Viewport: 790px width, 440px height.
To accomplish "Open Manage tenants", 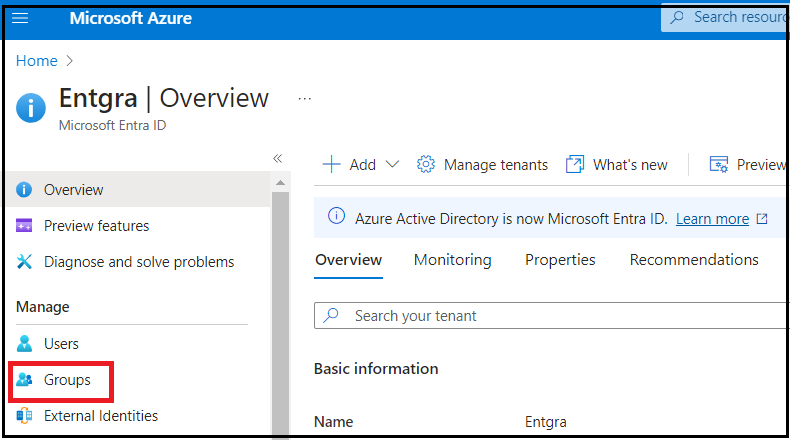I will click(x=496, y=165).
